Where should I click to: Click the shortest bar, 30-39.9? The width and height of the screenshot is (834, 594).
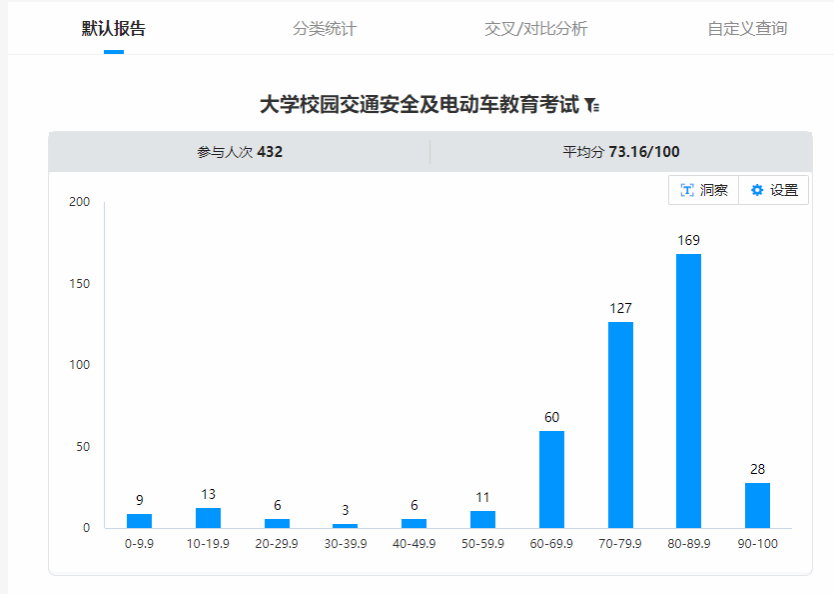pos(345,525)
